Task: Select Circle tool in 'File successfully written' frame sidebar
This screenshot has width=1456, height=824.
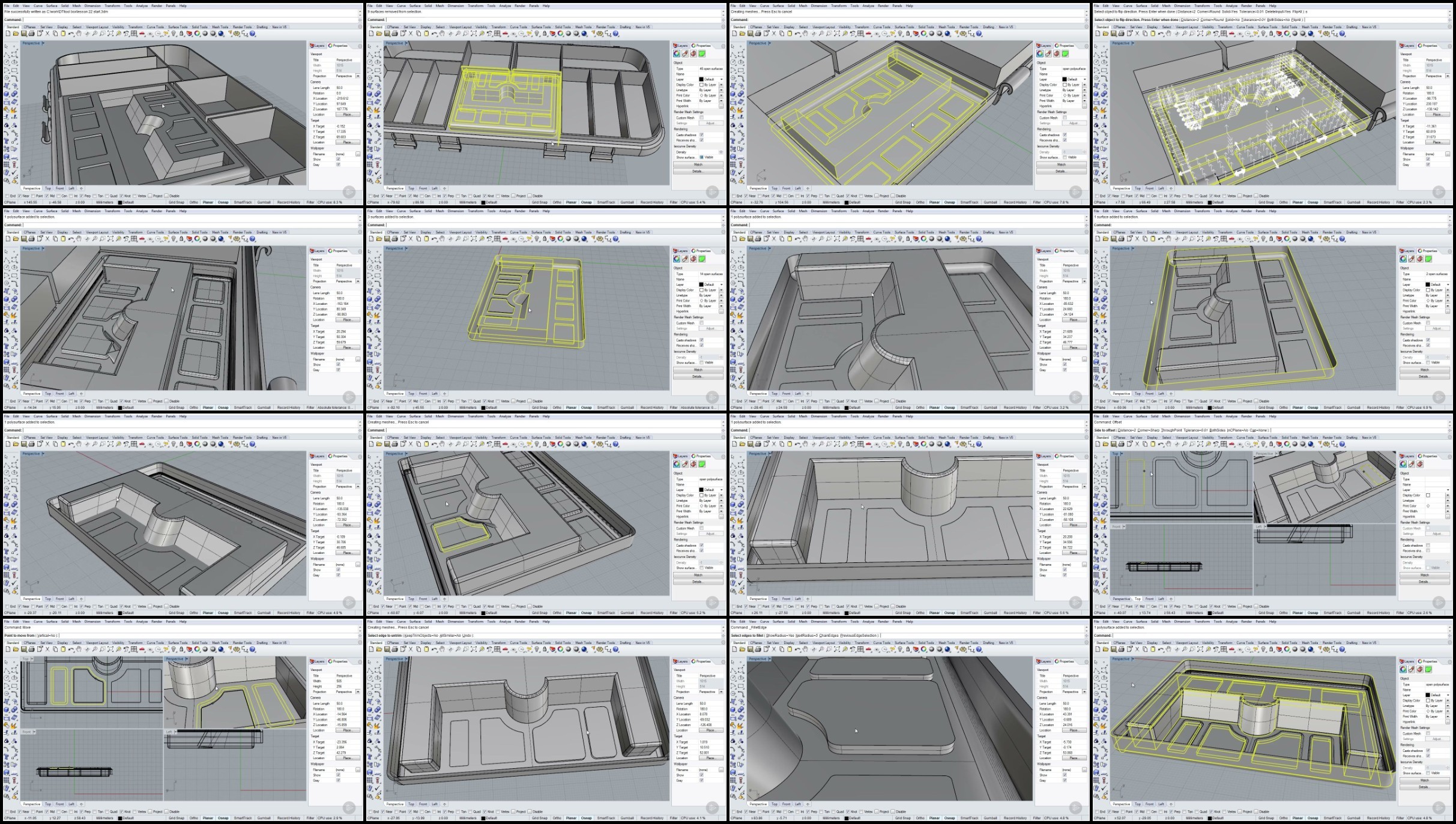Action: click(6, 62)
